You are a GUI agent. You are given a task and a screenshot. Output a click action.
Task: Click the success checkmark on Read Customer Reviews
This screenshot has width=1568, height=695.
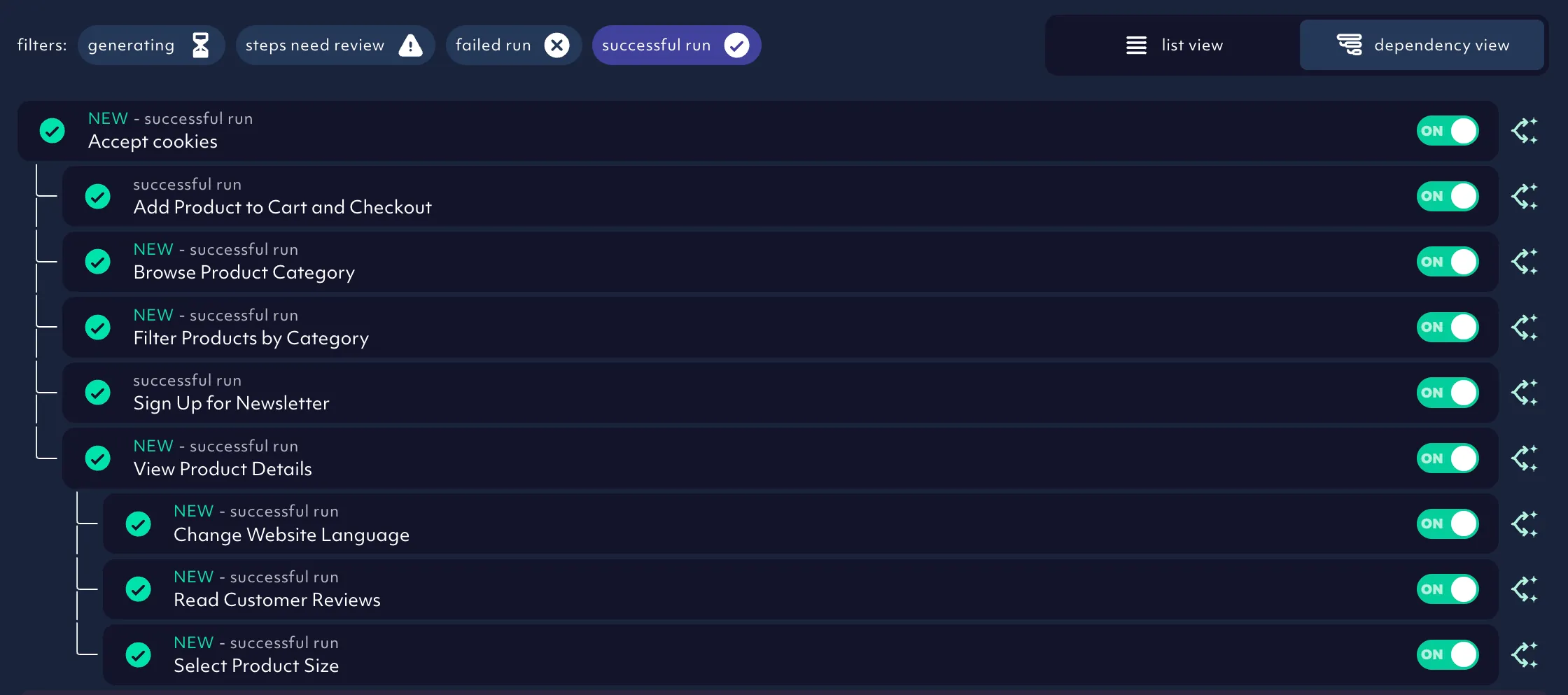pos(139,589)
